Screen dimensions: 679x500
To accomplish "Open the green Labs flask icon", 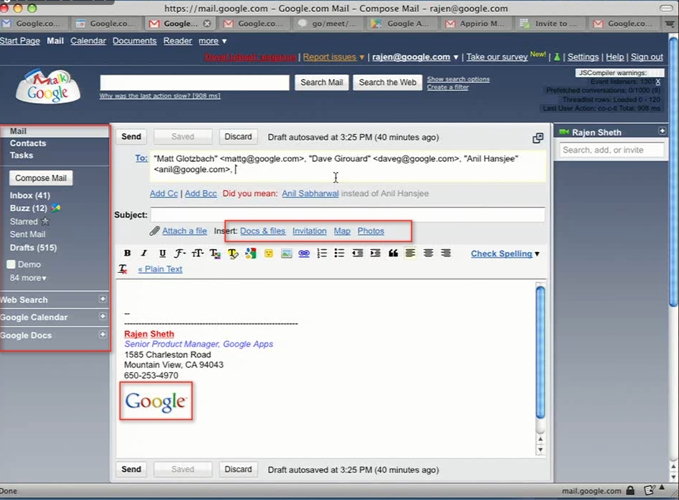I will pyautogui.click(x=557, y=57).
